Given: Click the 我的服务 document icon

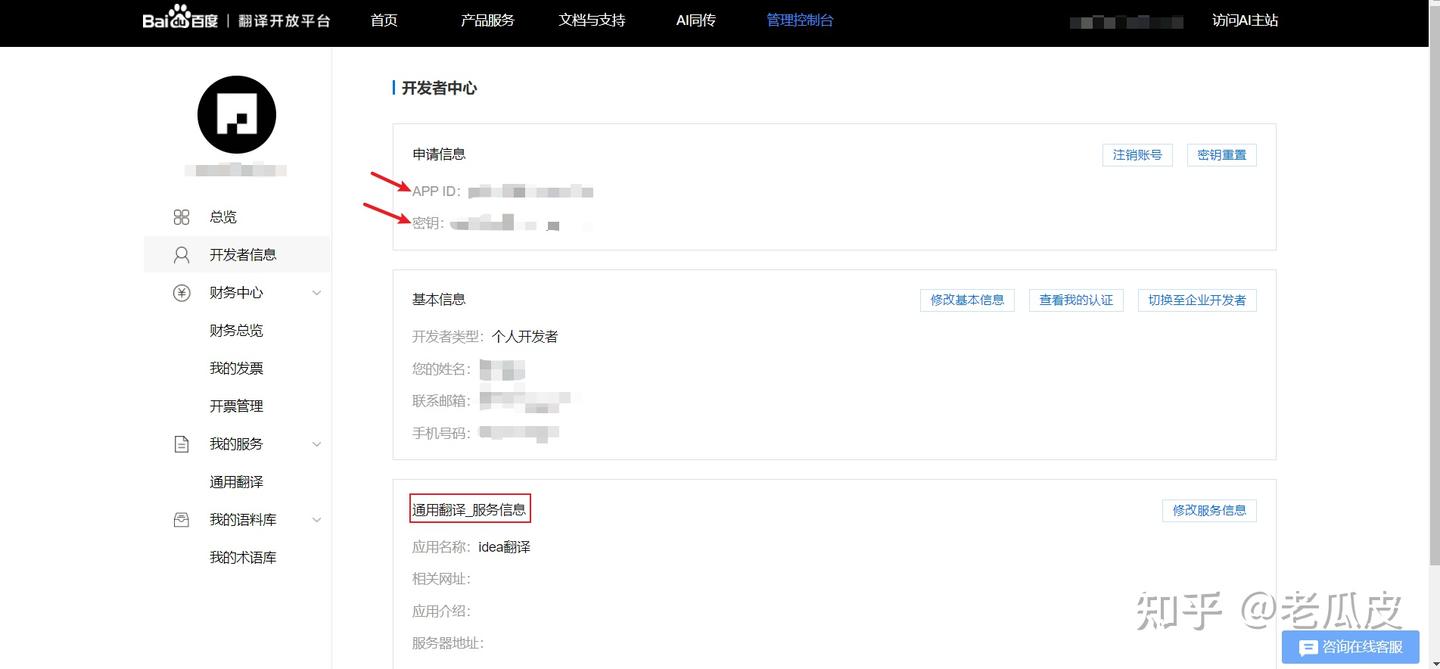Looking at the screenshot, I should point(181,443).
